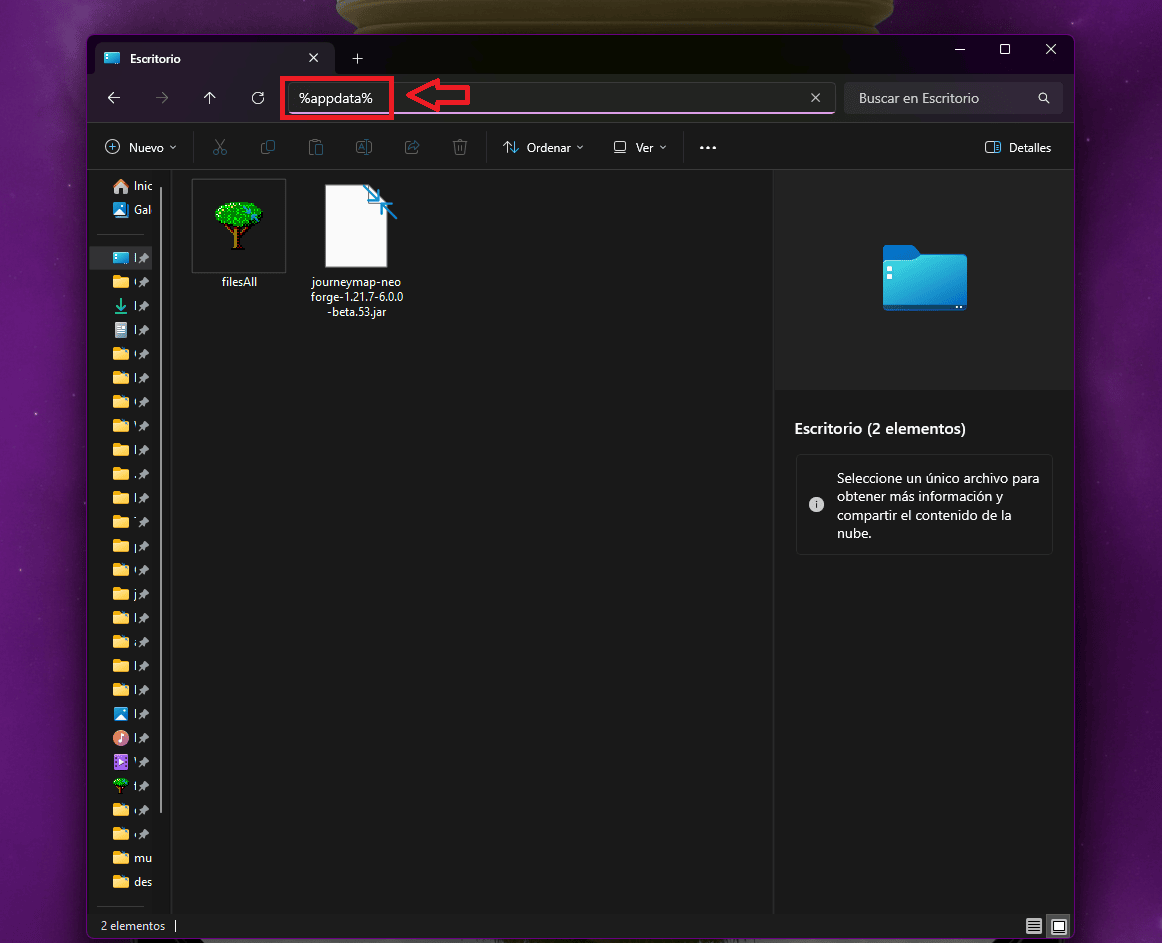This screenshot has width=1162, height=943.
Task: Clear the address bar with X button
Action: click(x=815, y=98)
